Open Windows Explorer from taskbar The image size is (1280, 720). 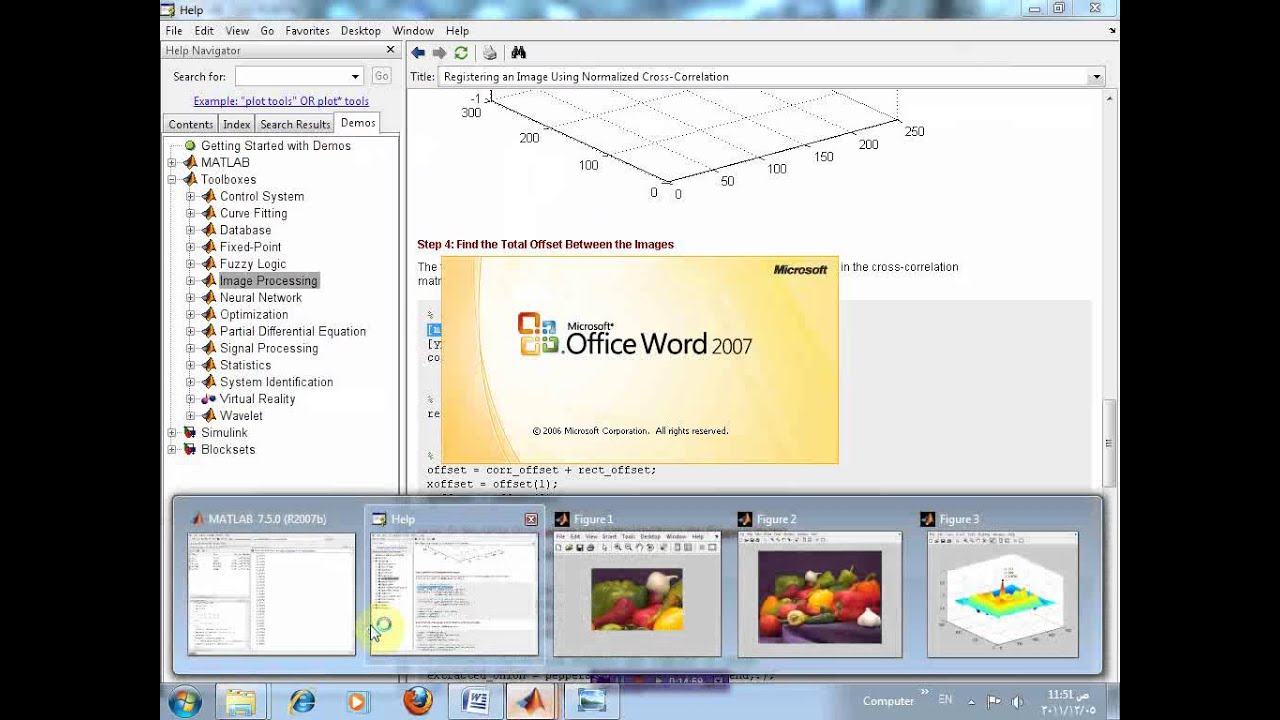(x=240, y=702)
